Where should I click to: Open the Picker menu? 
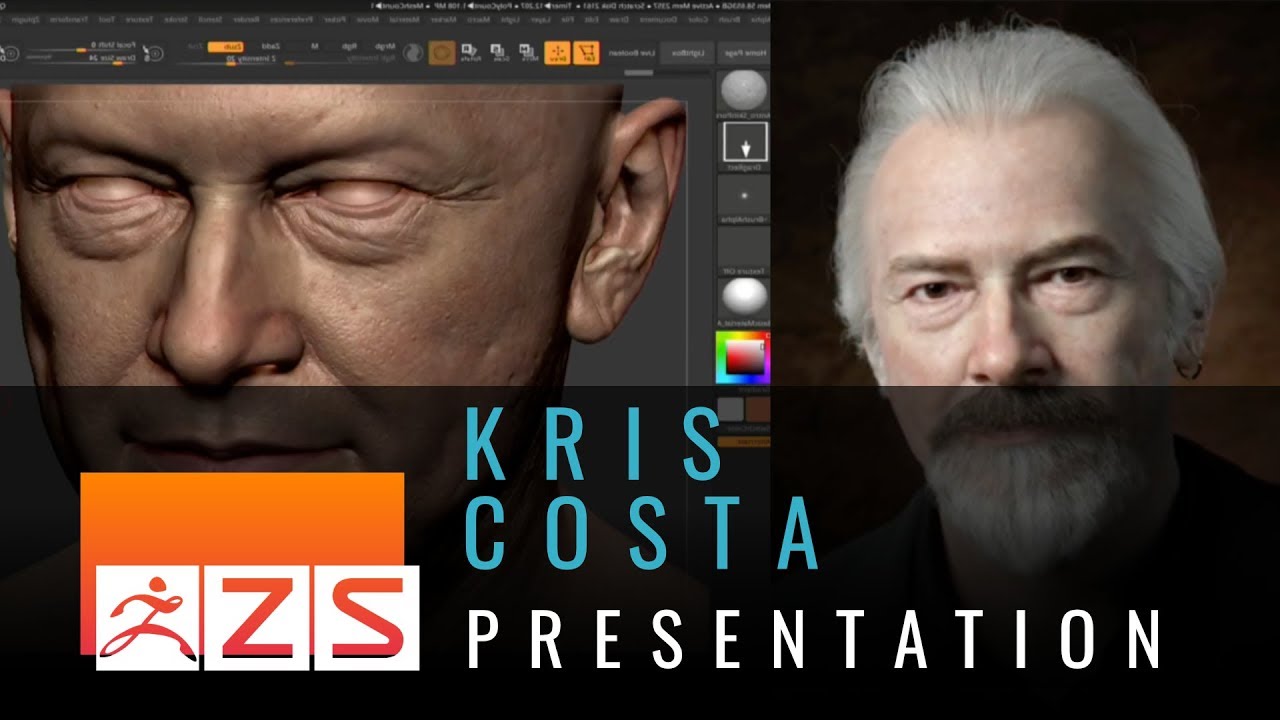click(335, 20)
